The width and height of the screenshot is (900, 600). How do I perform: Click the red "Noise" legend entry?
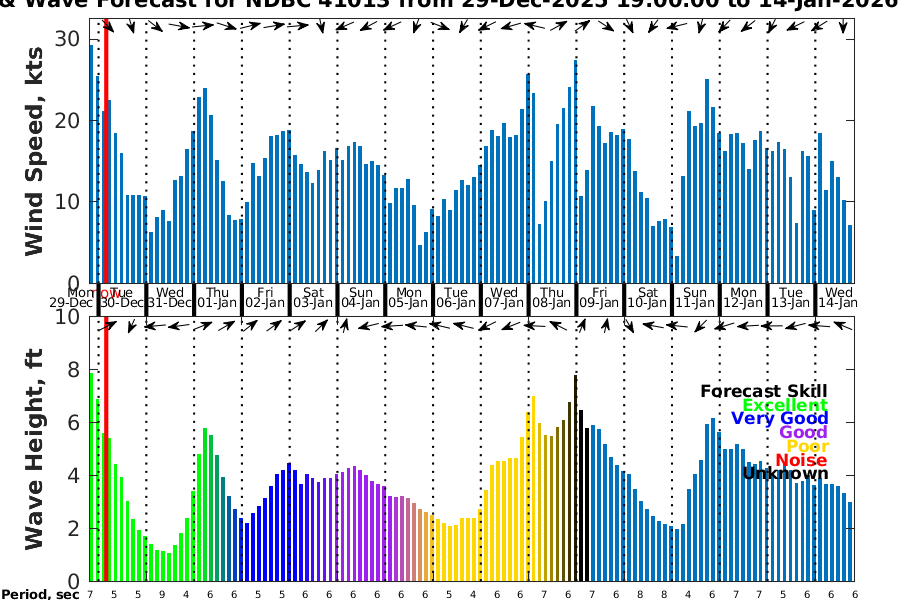[x=801, y=460]
